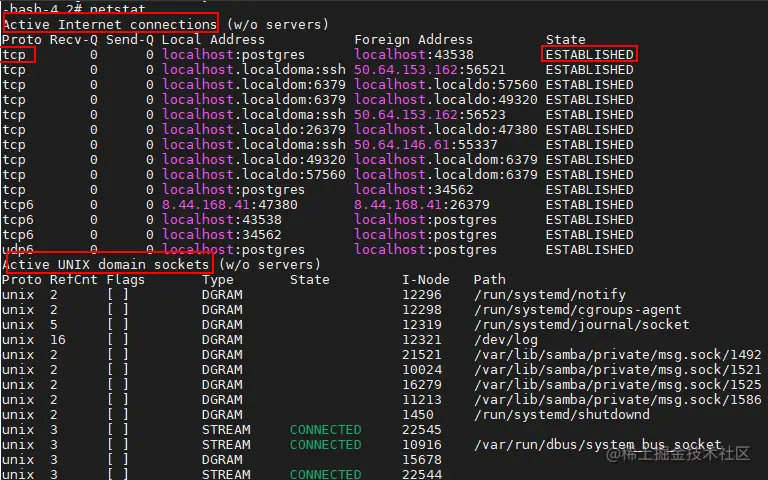Click CONNECTED in the I-Node 10916 row
This screenshot has width=768, height=480.
pyautogui.click(x=326, y=445)
